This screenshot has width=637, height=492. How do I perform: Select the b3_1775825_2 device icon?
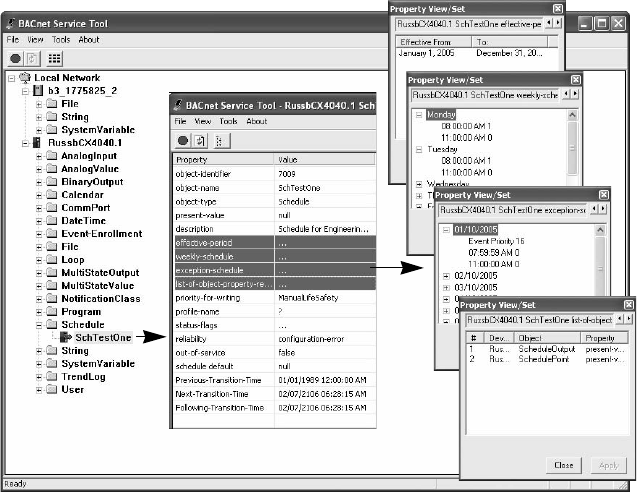coord(38,91)
